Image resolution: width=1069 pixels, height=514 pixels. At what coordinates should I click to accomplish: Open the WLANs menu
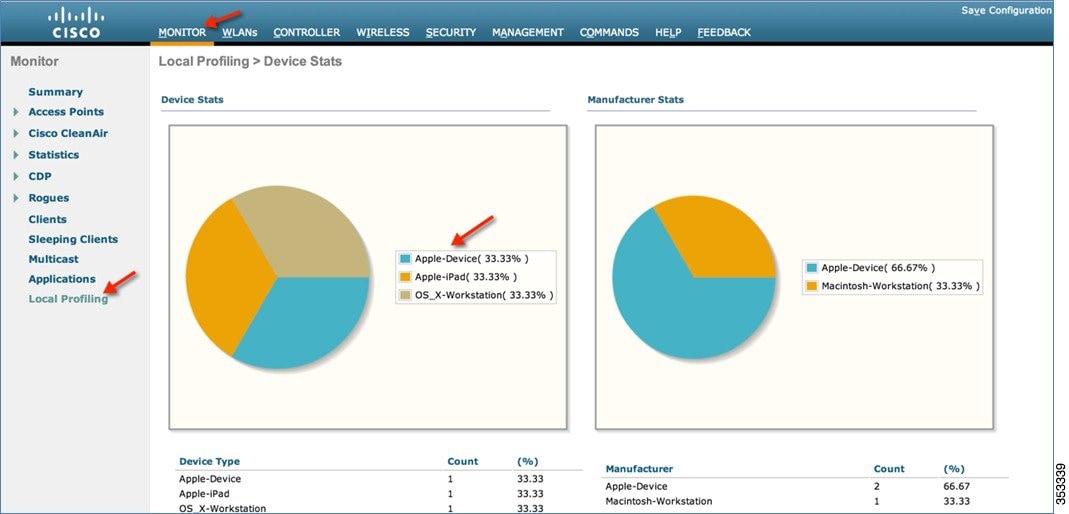tap(239, 32)
